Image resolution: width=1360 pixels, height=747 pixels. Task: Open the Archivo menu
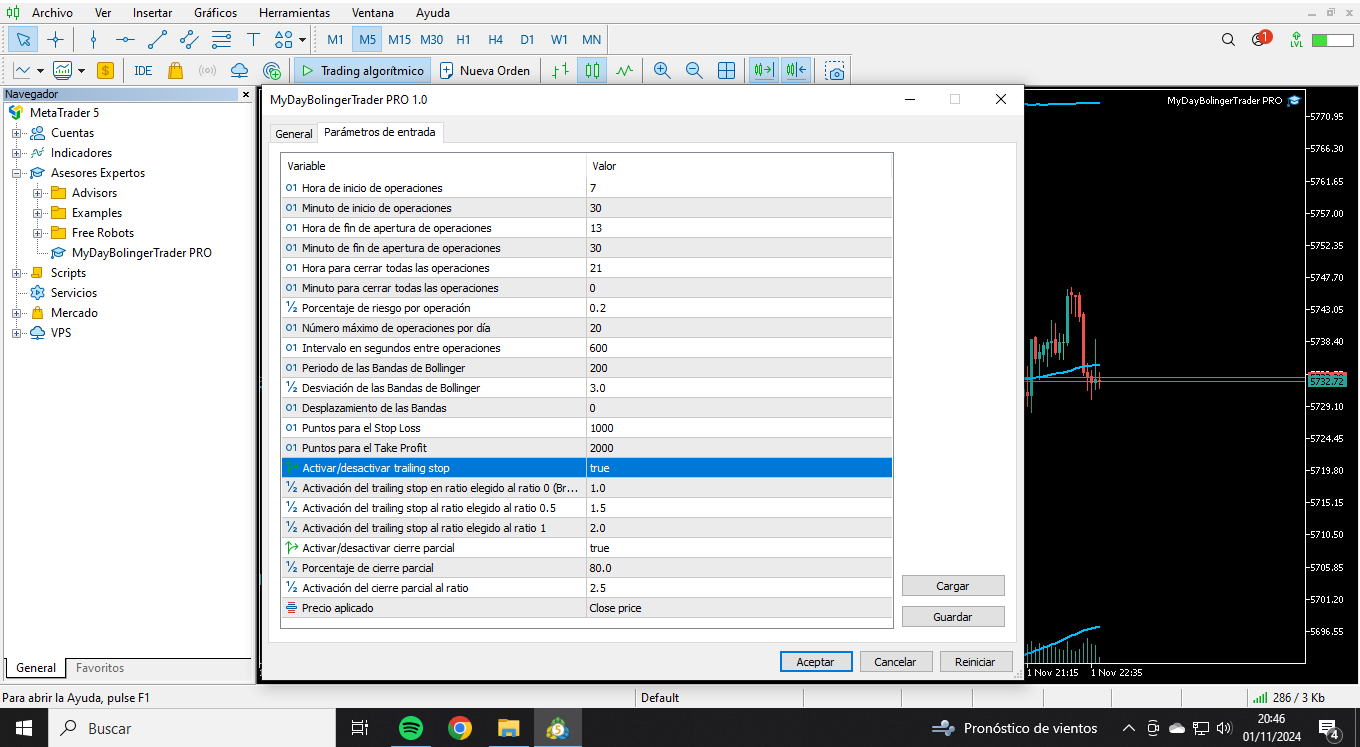[52, 13]
